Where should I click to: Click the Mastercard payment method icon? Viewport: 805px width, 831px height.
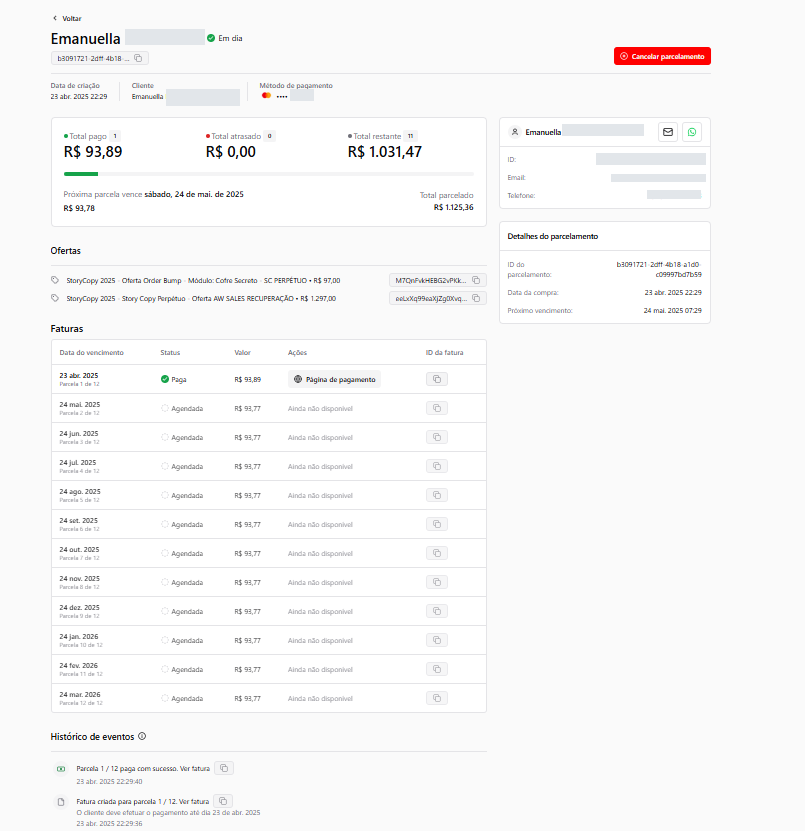pos(267,95)
